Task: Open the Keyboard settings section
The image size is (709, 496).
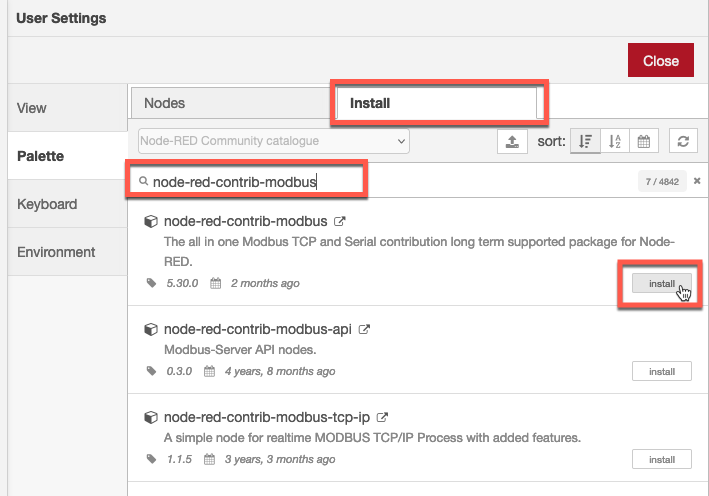Action: [67, 204]
